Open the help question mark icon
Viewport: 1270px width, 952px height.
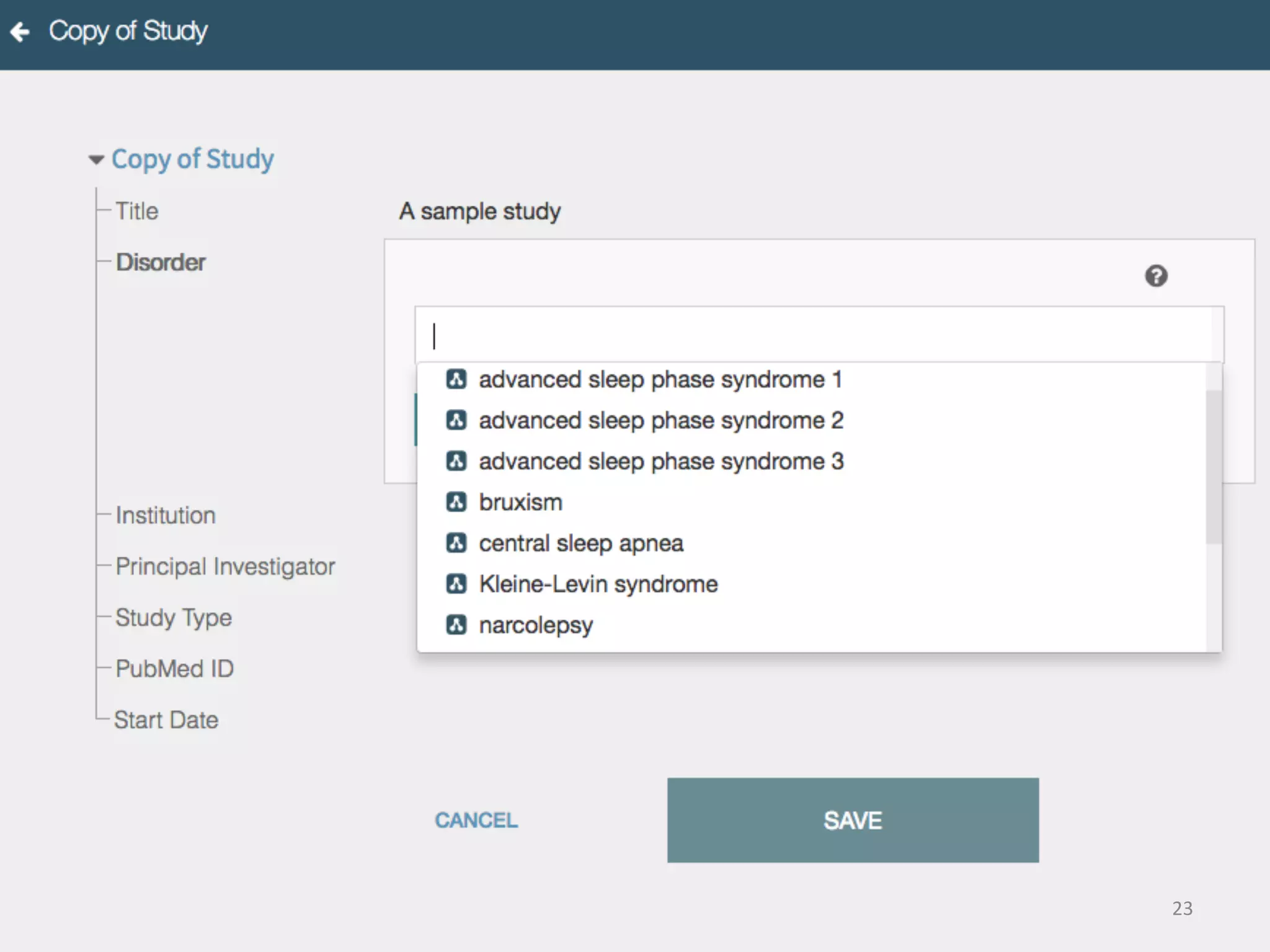pos(1156,276)
